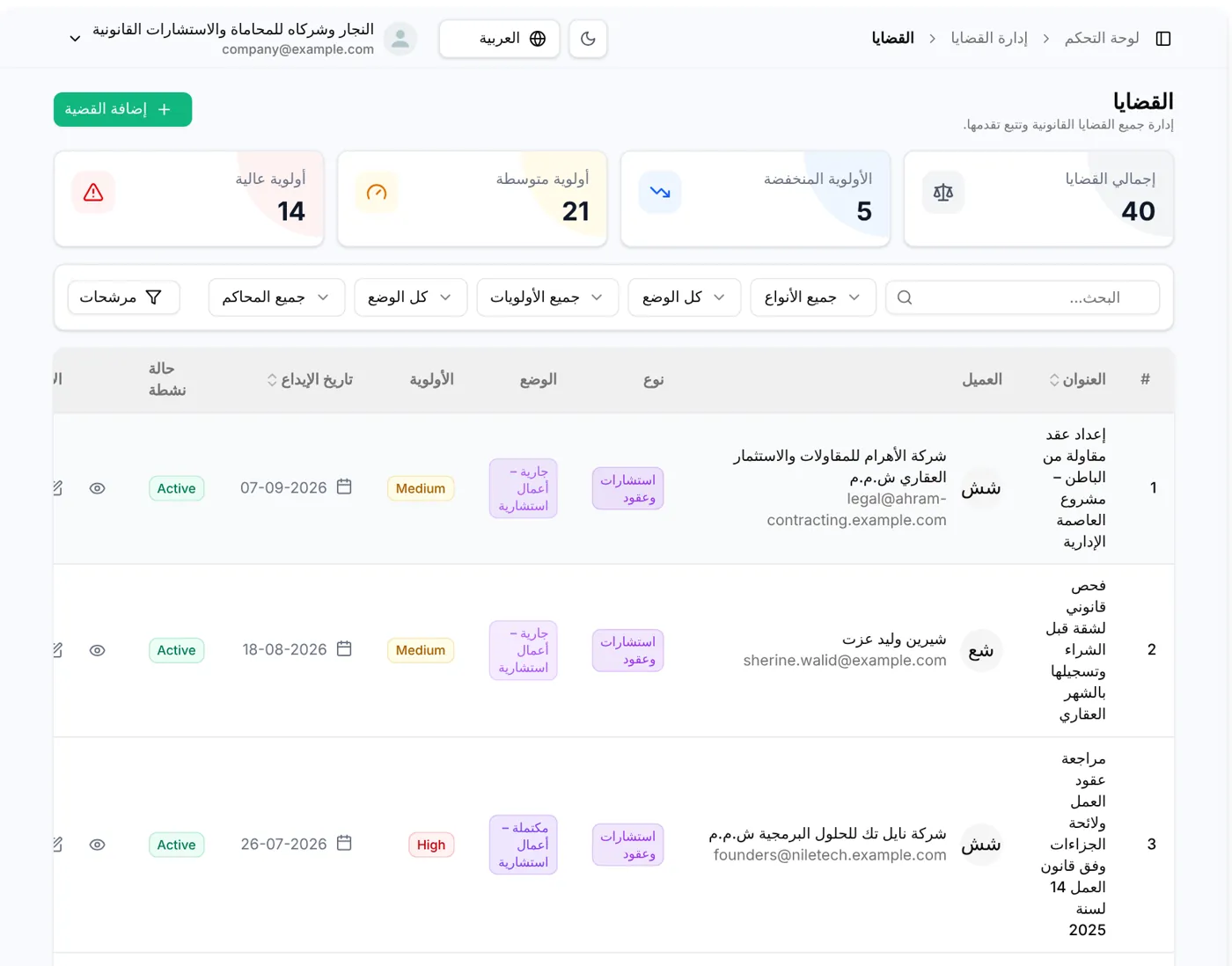
Task: Sort by العنوان column header
Action: tap(1077, 379)
